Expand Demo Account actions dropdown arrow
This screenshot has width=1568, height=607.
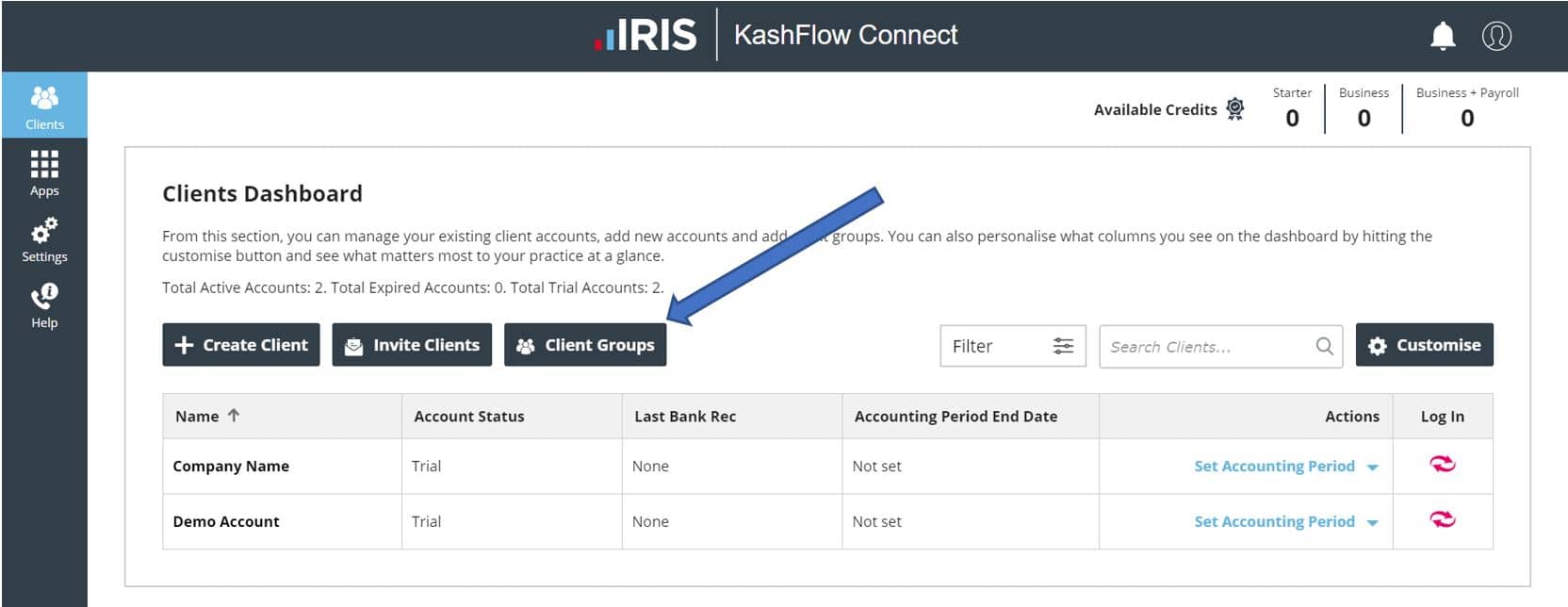pyautogui.click(x=1373, y=523)
